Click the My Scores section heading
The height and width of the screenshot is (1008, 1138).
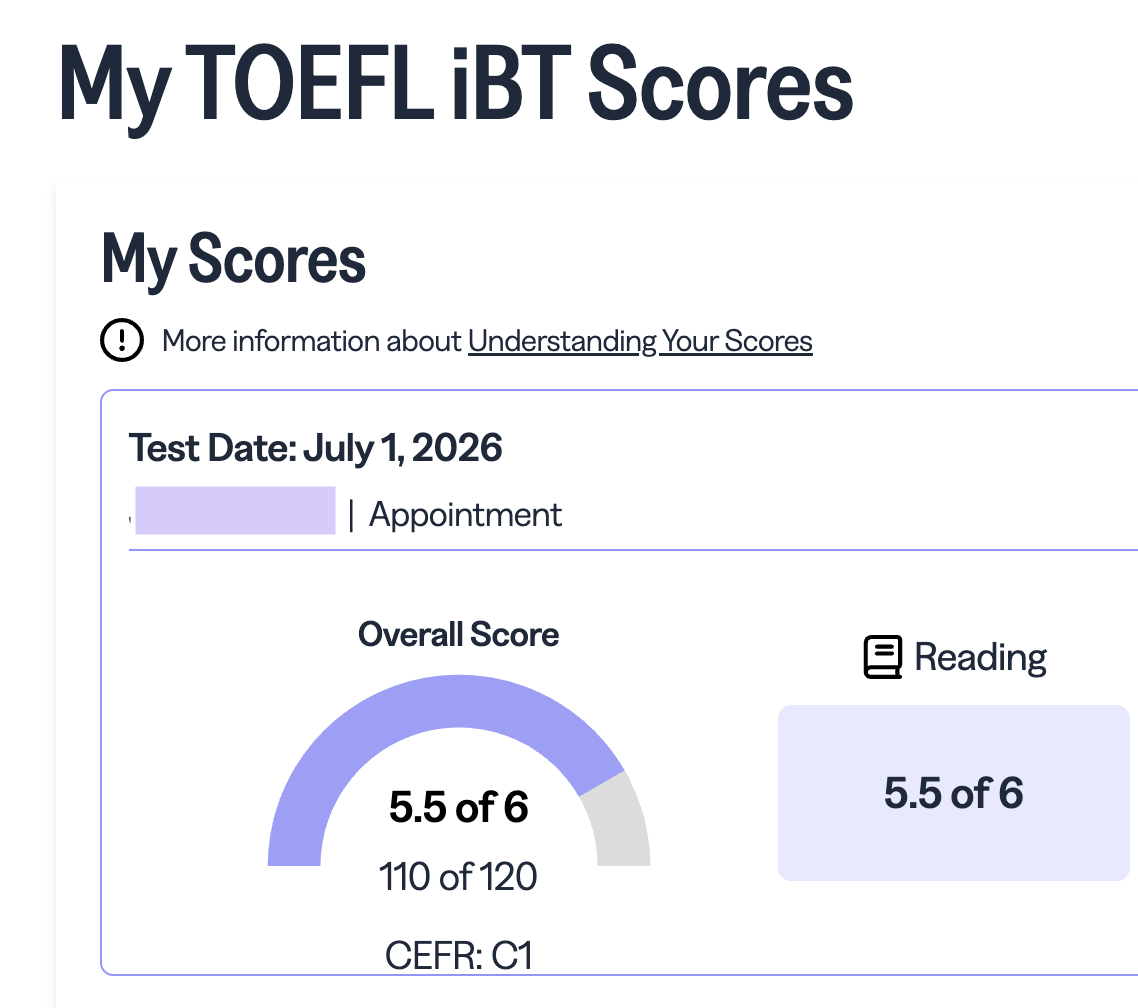(233, 259)
